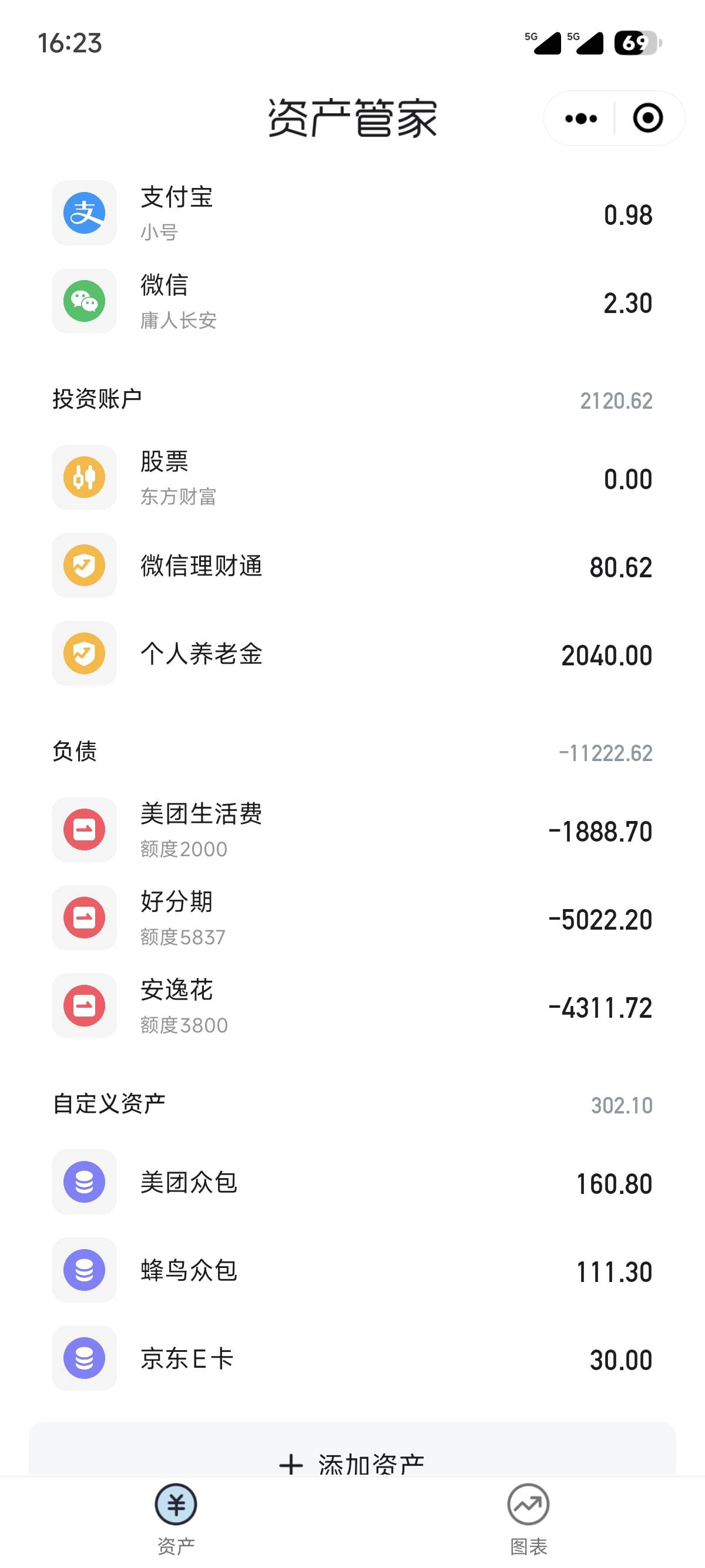Tap the Alipay (支付宝) account icon
The height and width of the screenshot is (1568, 705).
[x=84, y=213]
